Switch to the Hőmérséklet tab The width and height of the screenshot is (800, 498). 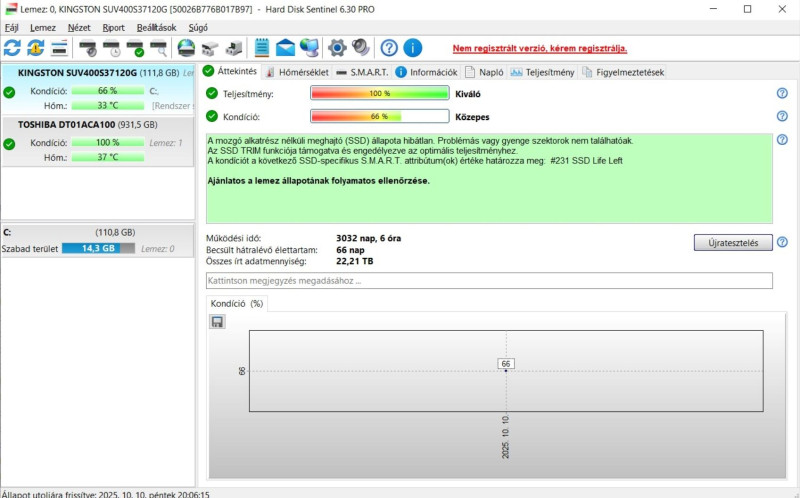coord(297,72)
